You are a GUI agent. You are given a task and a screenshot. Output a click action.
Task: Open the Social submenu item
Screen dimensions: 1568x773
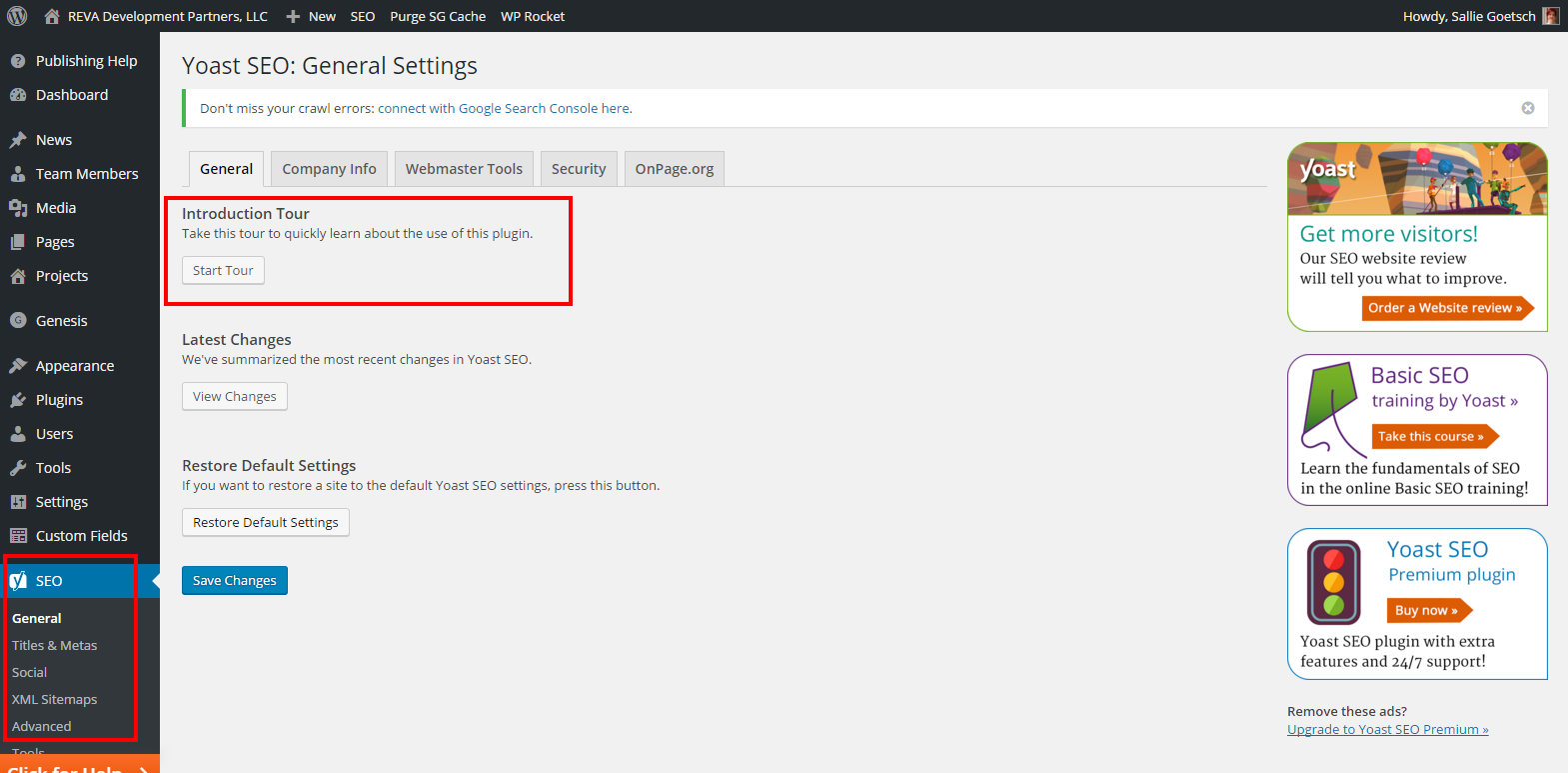tap(30, 673)
